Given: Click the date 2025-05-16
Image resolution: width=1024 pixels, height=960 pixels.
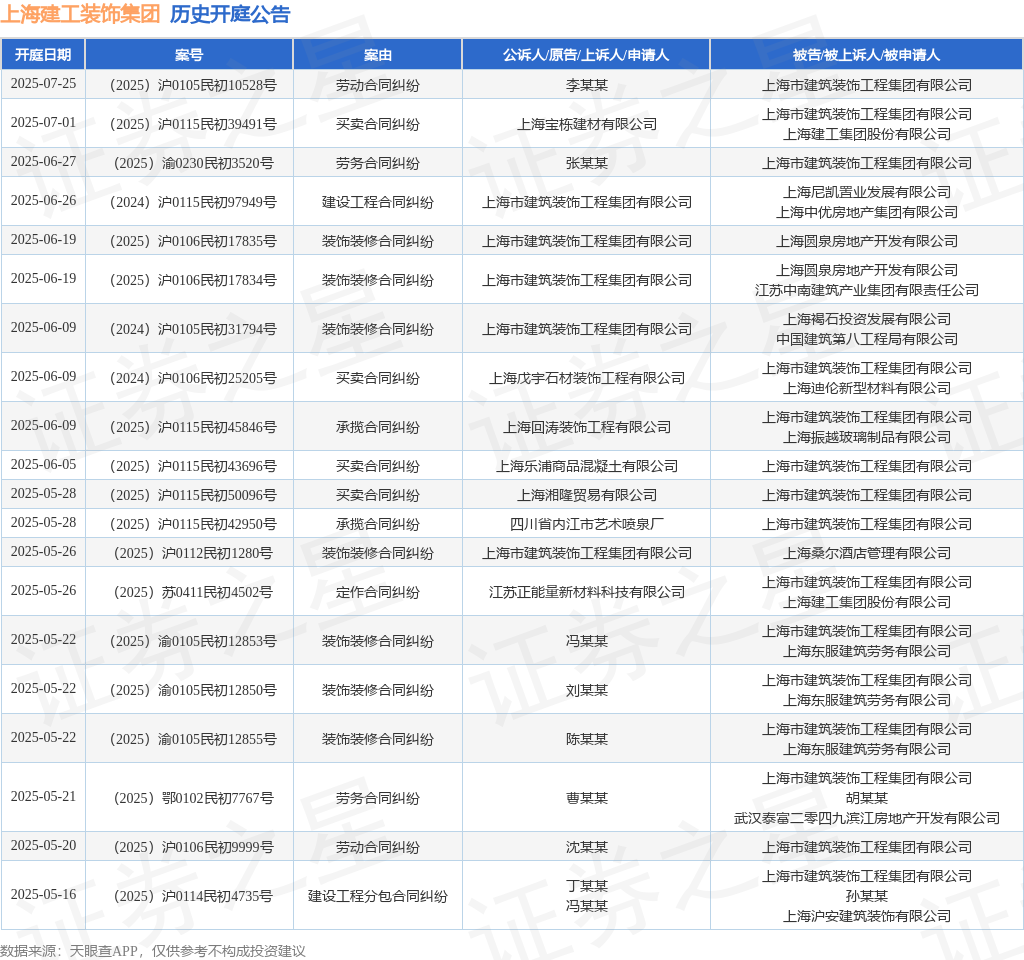Looking at the screenshot, I should click(43, 895).
